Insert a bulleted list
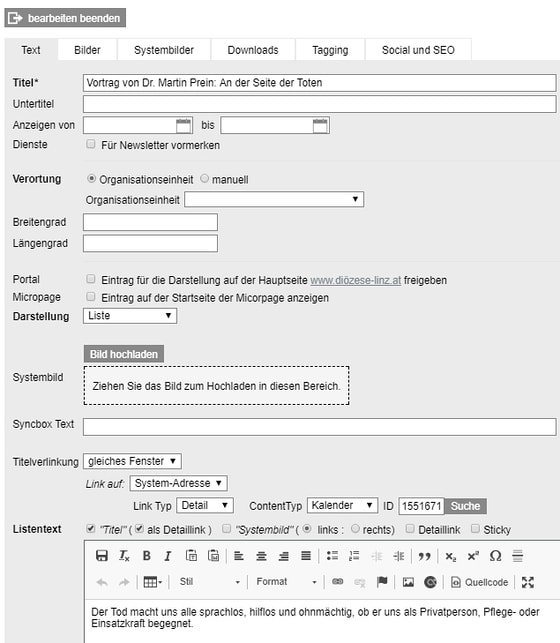This screenshot has height=643, width=560. (x=332, y=556)
